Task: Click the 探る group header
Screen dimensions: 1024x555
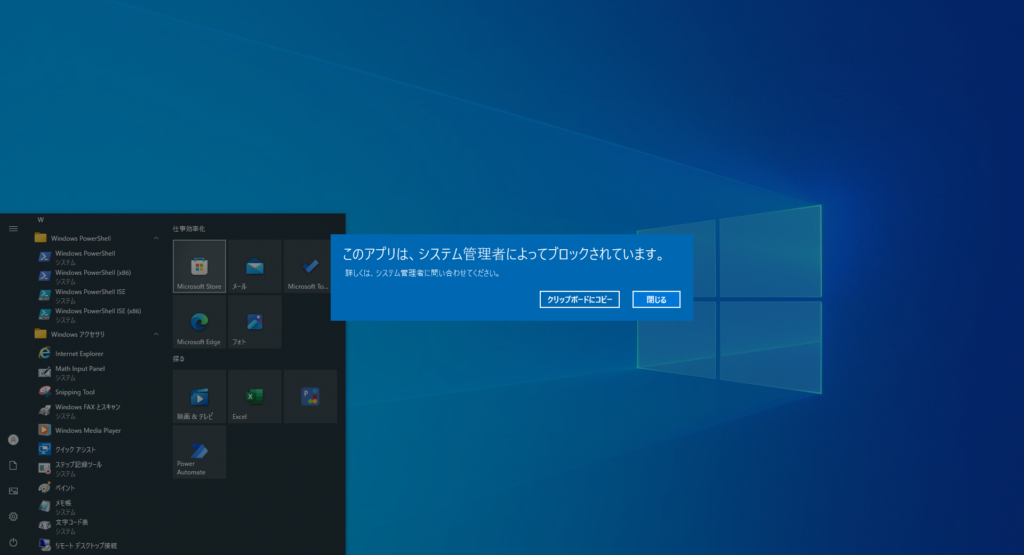Action: pyautogui.click(x=178, y=358)
